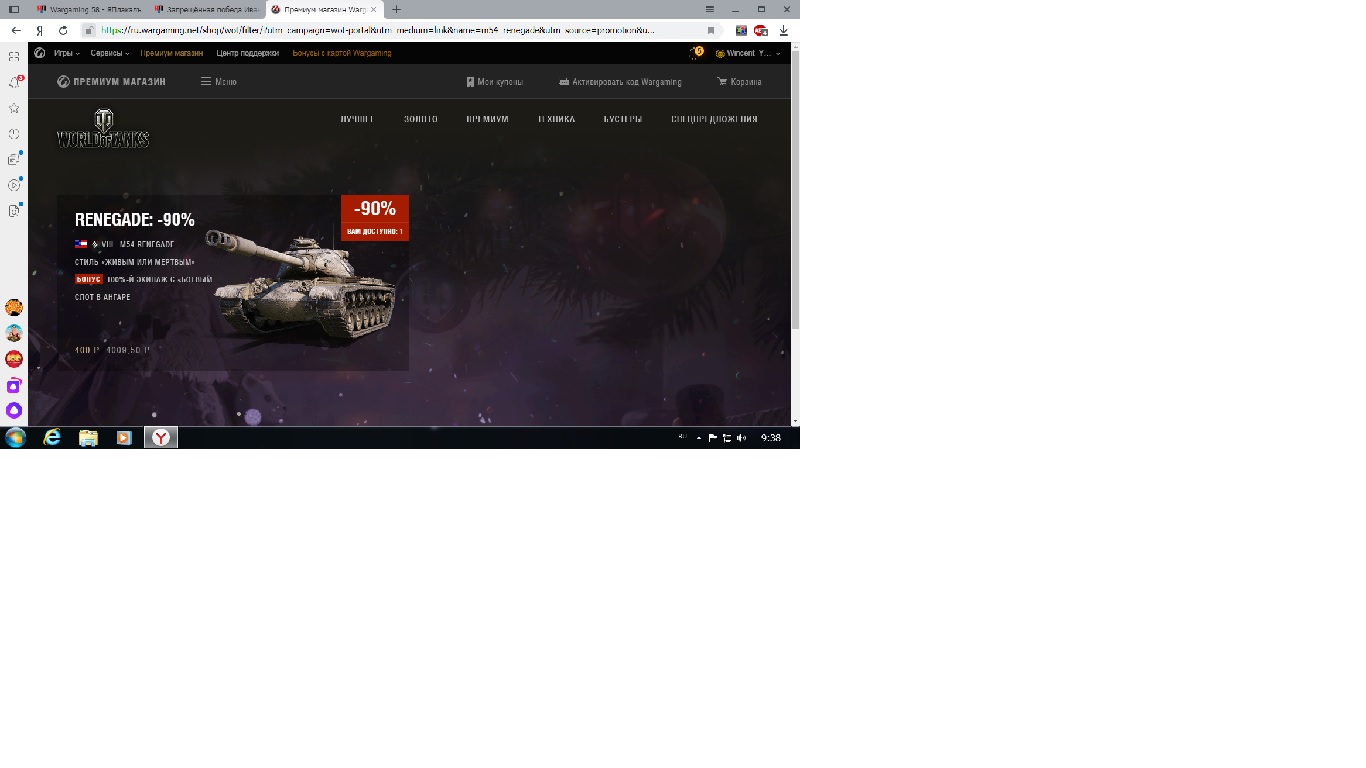The width and height of the screenshot is (1366, 768).
Task: Open 'Бонусы с картой Wargaming' link
Action: [x=342, y=53]
